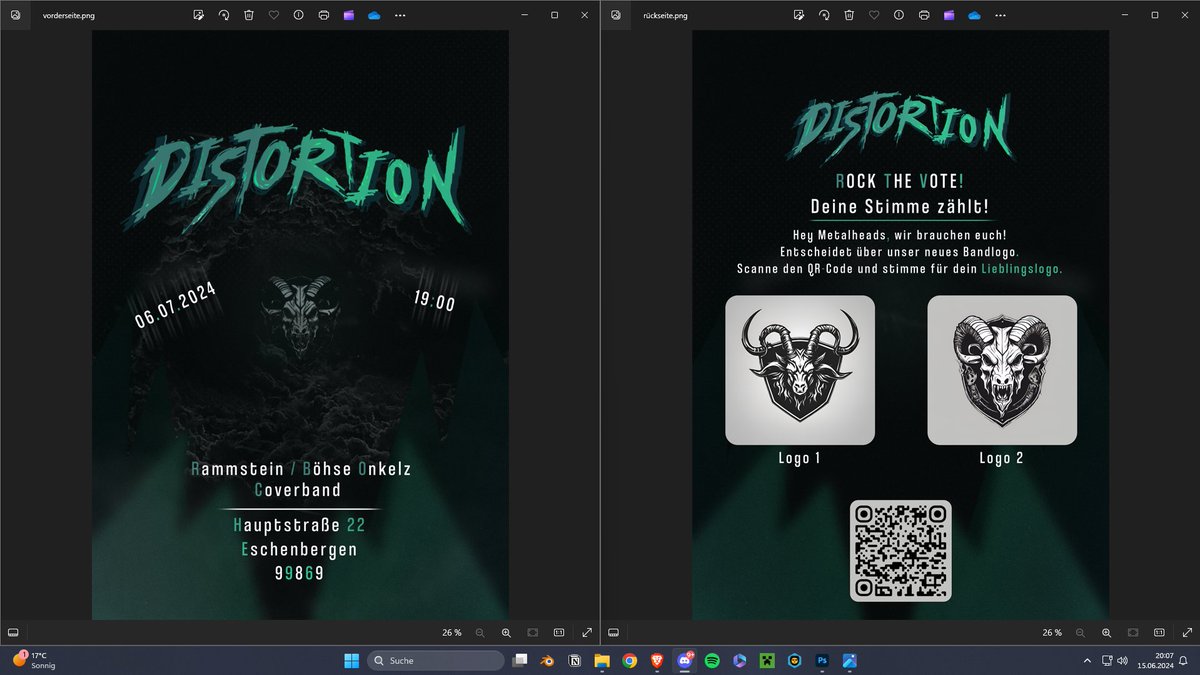Enter fullscreen in vorderseite.png window

click(x=587, y=633)
